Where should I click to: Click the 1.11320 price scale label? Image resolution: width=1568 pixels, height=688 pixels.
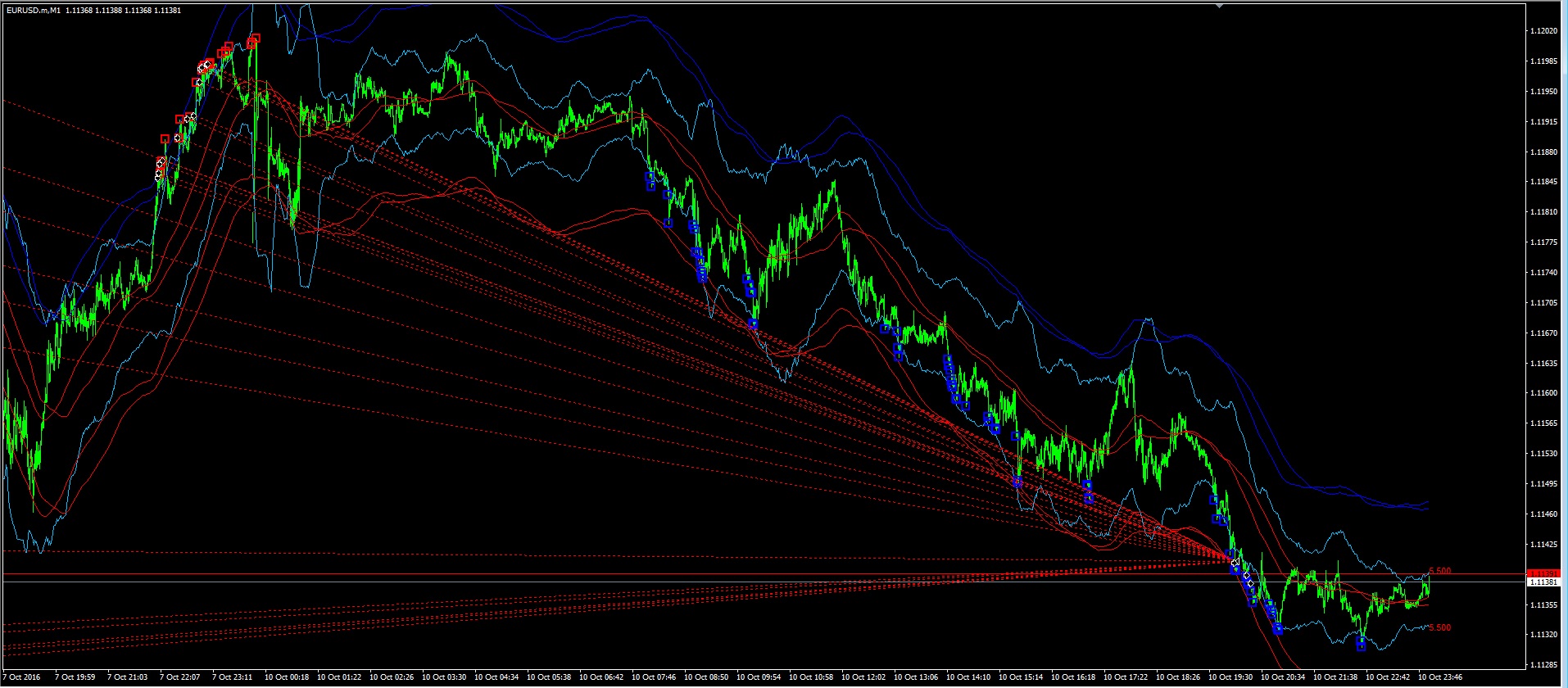1543,635
